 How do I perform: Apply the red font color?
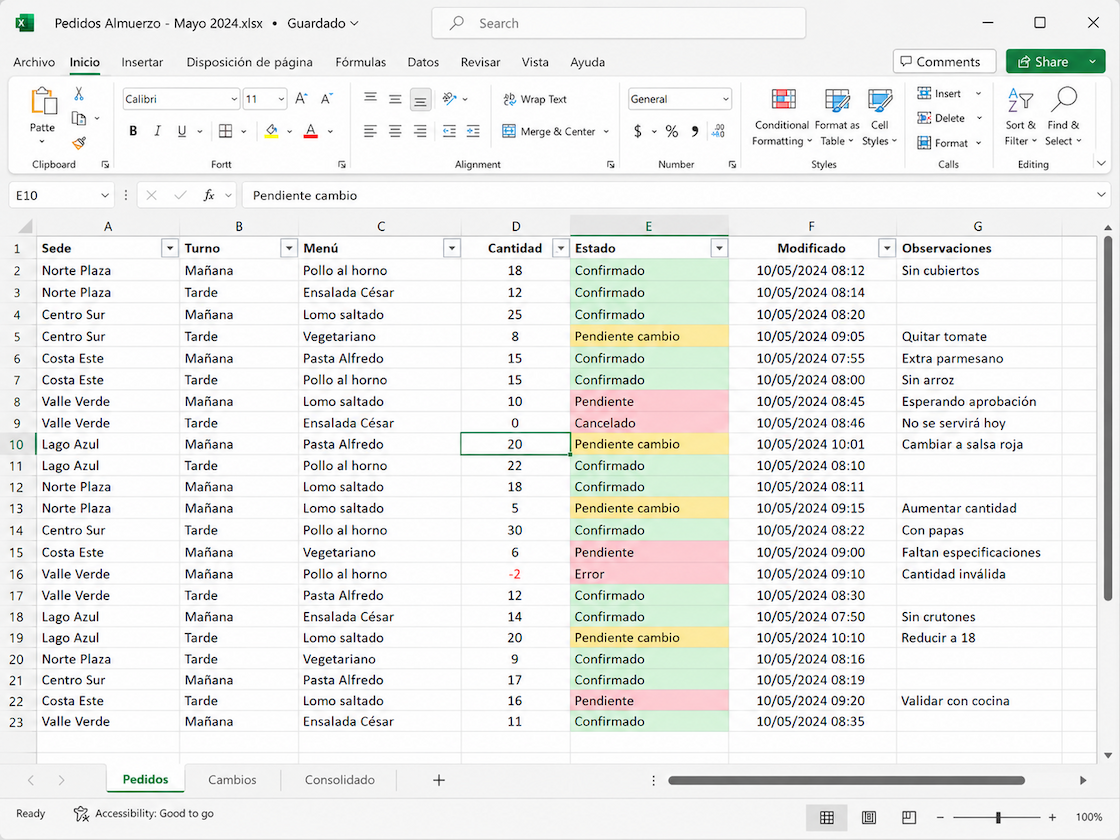(x=311, y=131)
